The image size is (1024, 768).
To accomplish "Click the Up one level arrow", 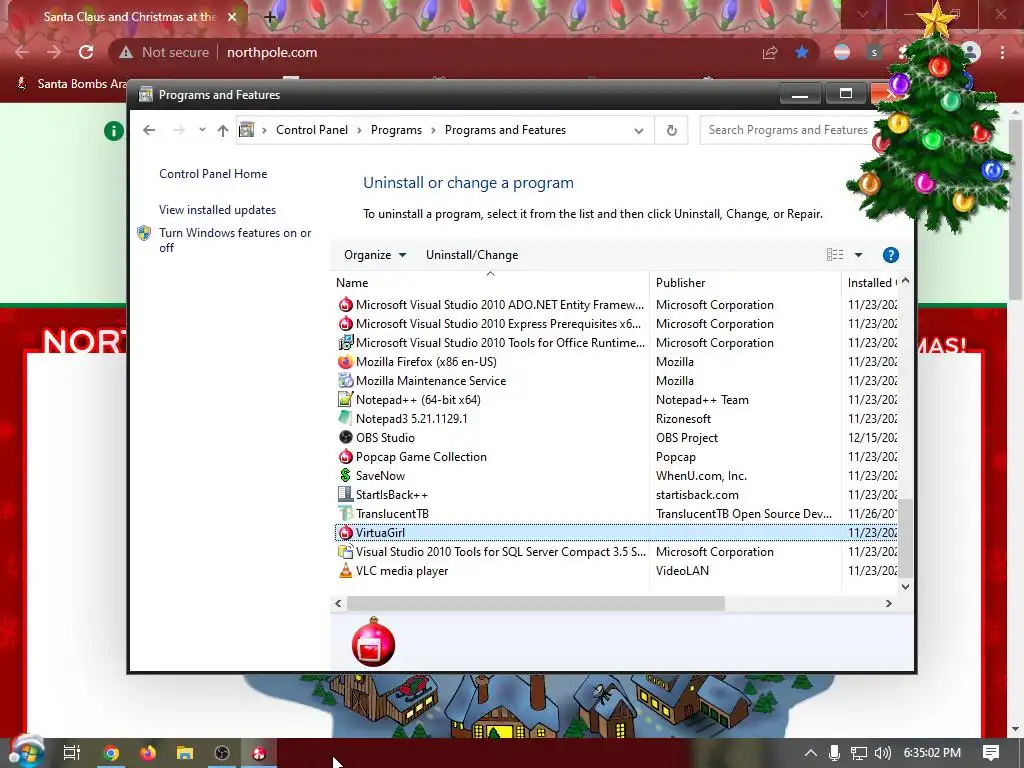I will (x=223, y=130).
